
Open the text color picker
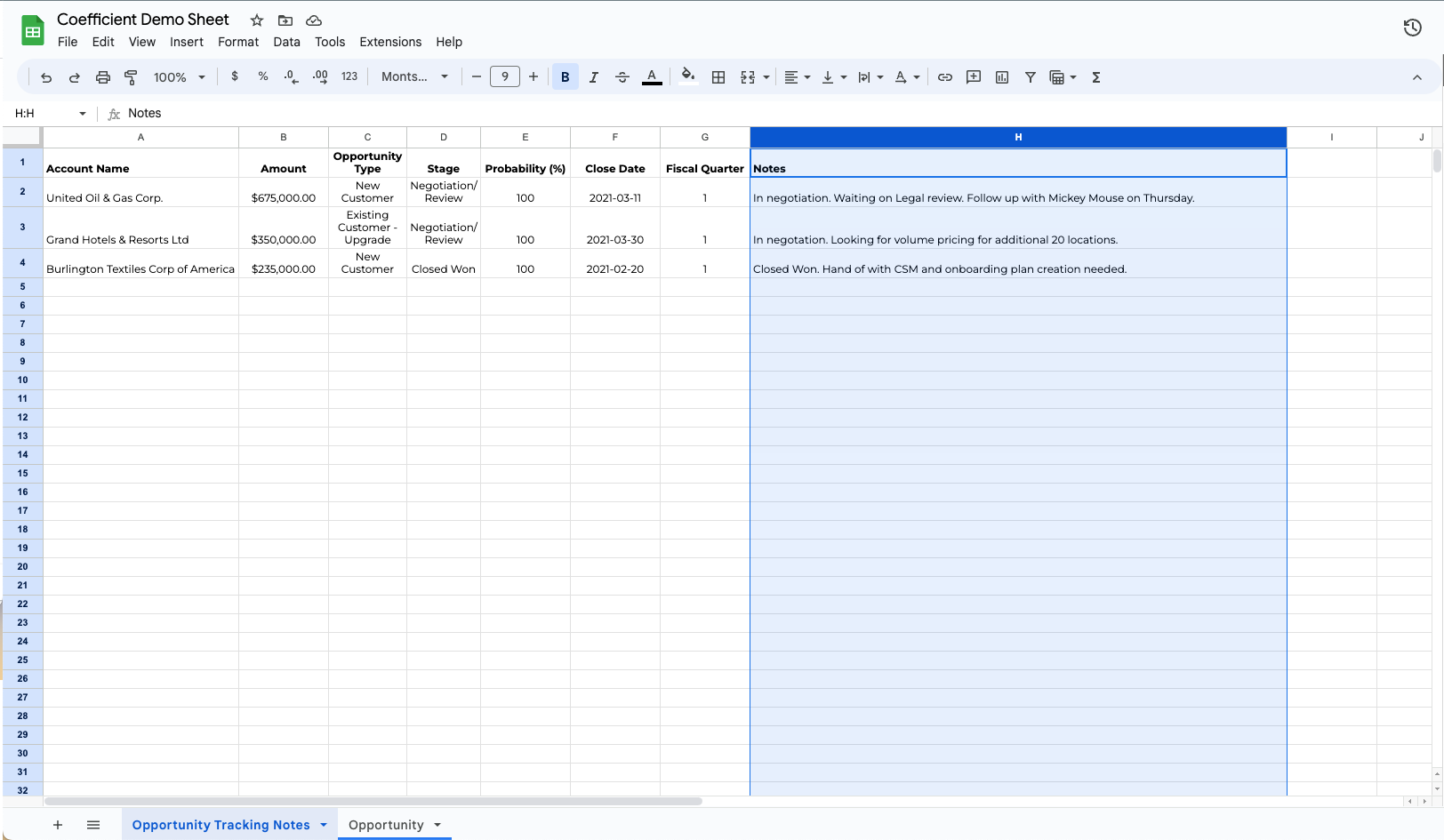[652, 77]
